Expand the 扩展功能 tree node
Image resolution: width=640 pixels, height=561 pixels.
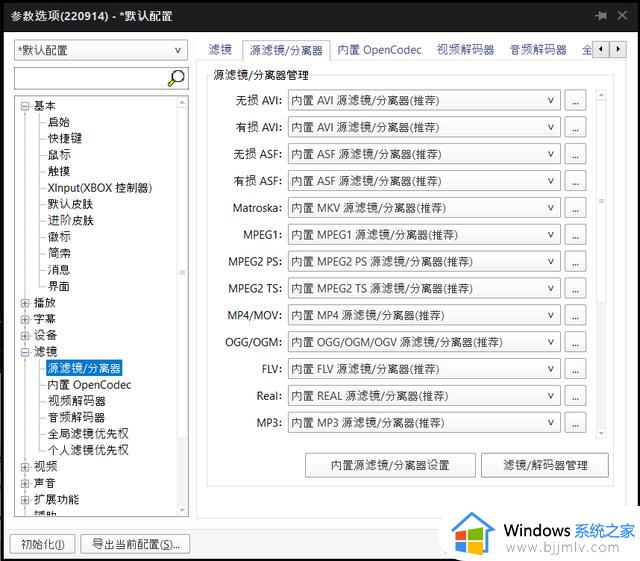click(25, 500)
